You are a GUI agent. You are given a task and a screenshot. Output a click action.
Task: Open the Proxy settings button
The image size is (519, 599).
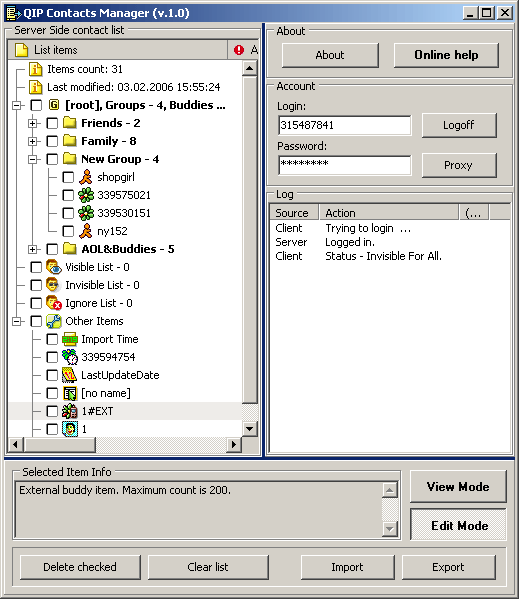coord(459,165)
